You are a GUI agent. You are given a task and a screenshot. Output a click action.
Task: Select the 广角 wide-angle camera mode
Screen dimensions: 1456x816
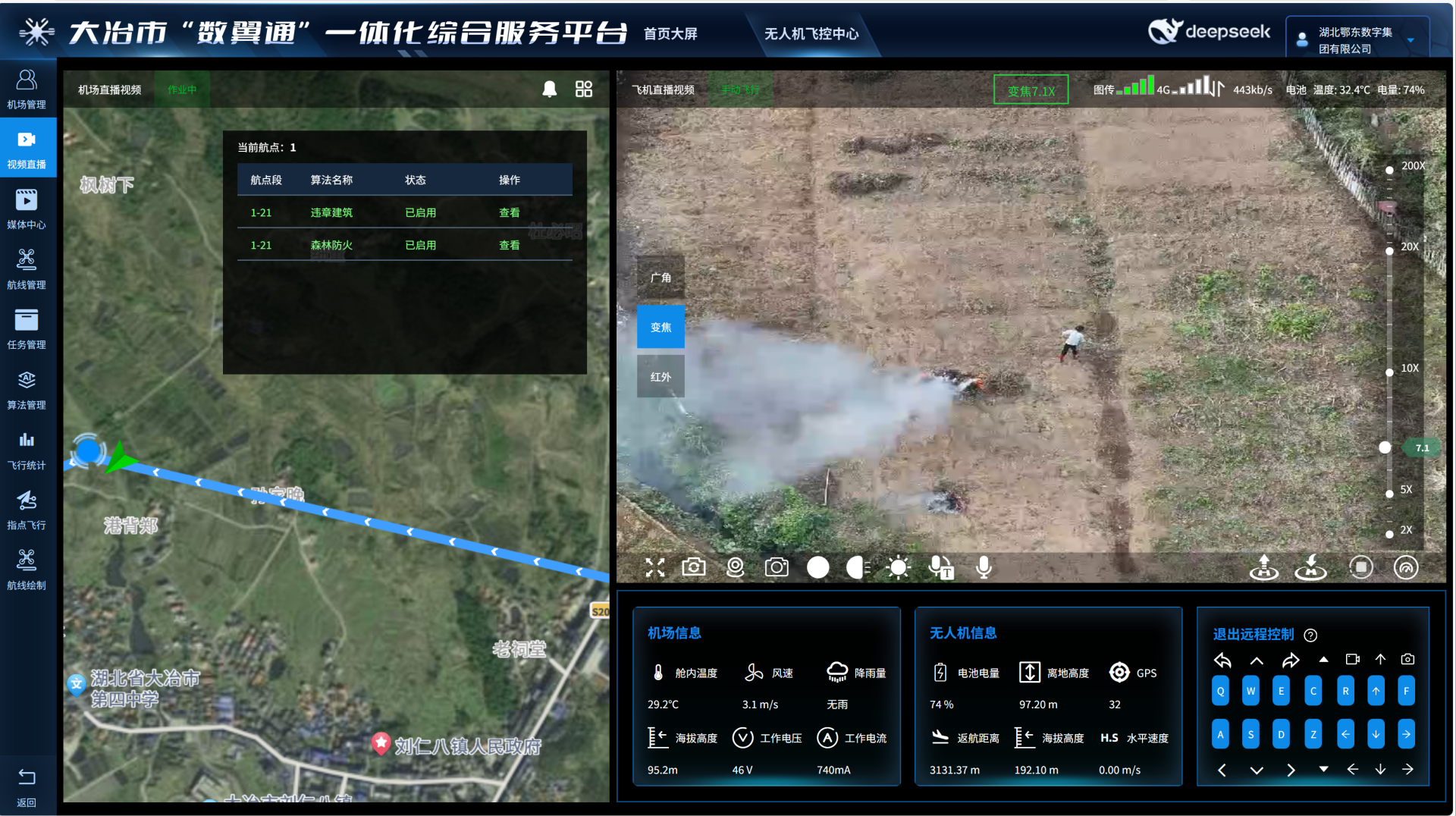(x=661, y=278)
